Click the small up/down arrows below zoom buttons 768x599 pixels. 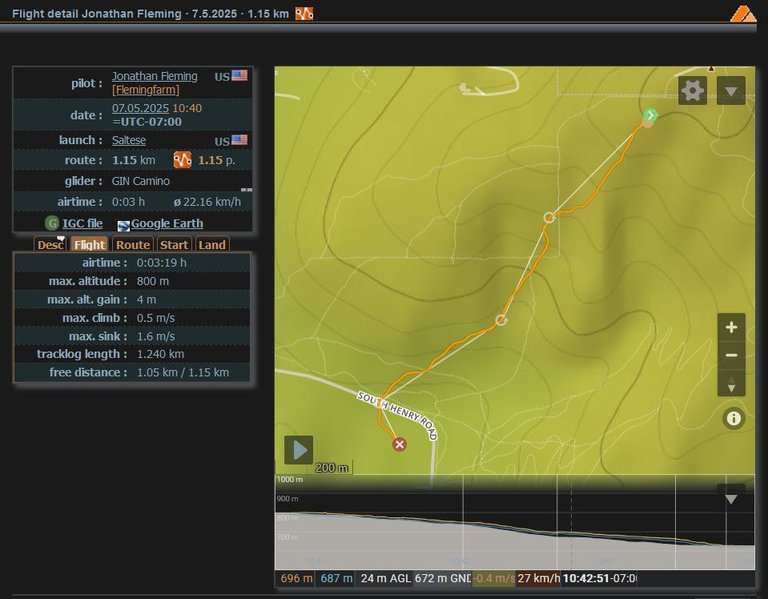click(x=731, y=383)
